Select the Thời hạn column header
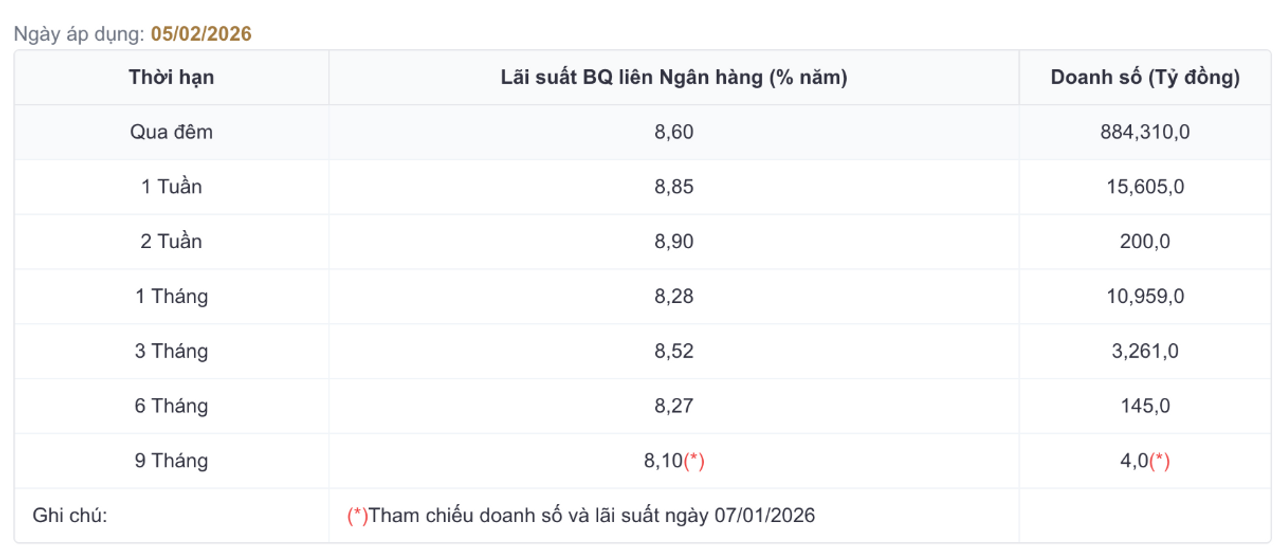 (x=171, y=77)
